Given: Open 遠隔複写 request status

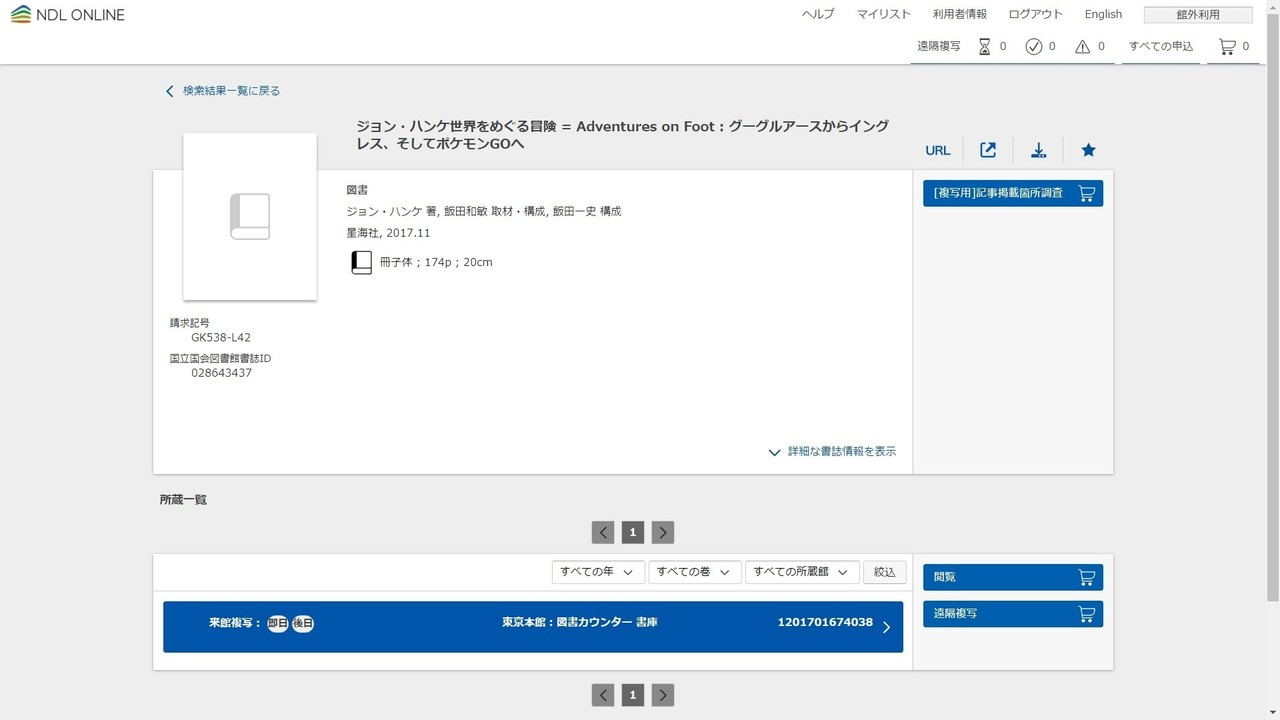Looking at the screenshot, I should click(938, 46).
